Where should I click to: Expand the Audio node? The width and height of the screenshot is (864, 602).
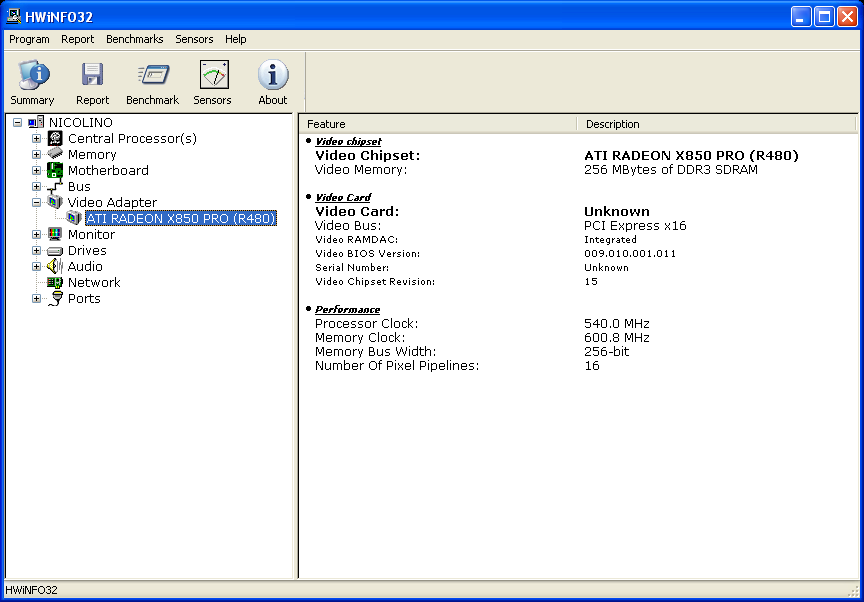36,267
